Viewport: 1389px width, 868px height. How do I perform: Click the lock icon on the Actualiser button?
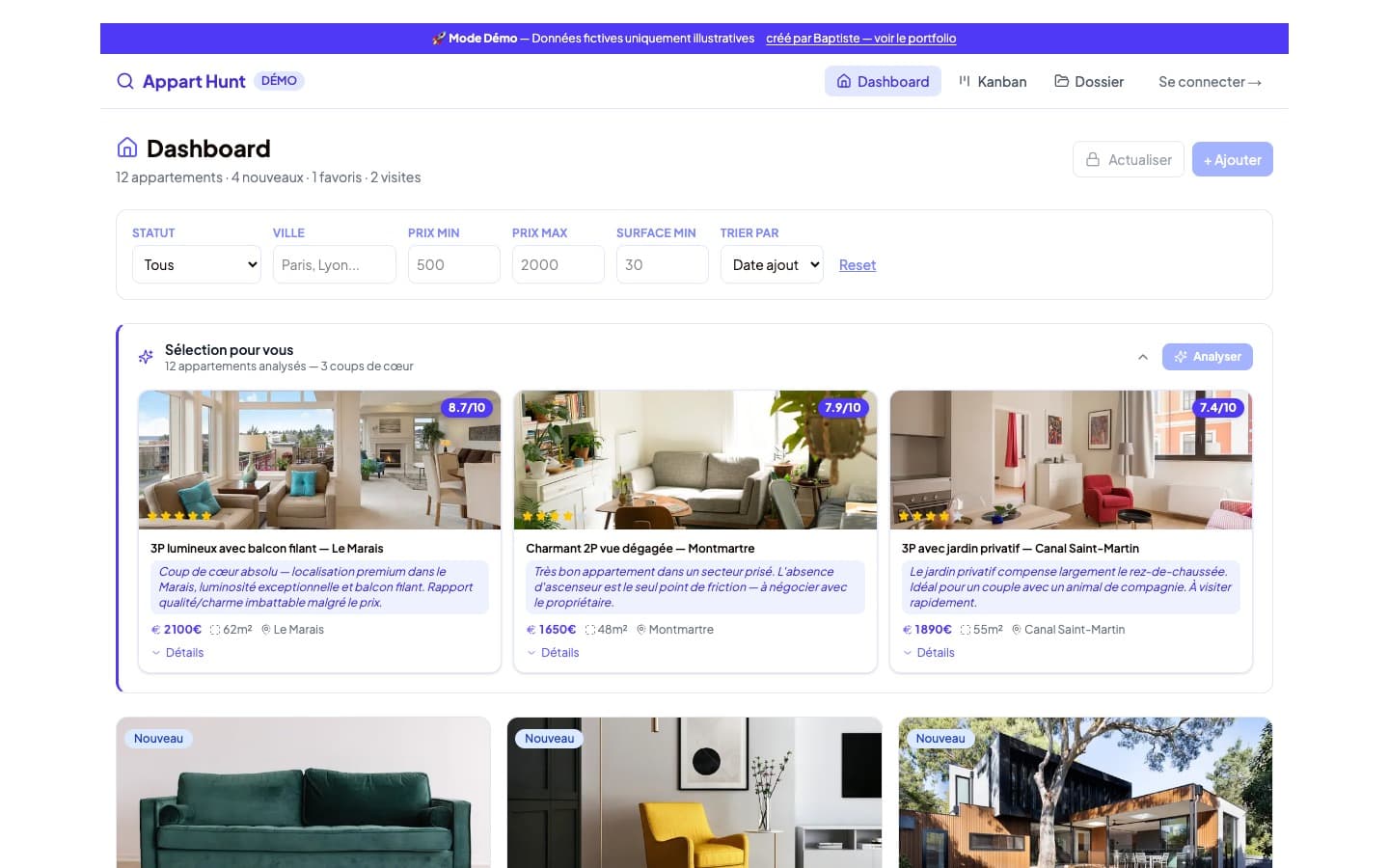[1094, 158]
